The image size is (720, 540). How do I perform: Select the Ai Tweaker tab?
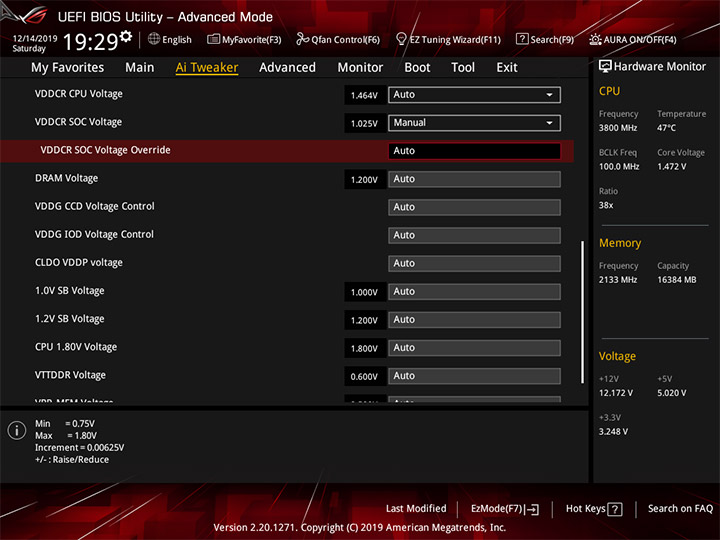pyautogui.click(x=207, y=68)
